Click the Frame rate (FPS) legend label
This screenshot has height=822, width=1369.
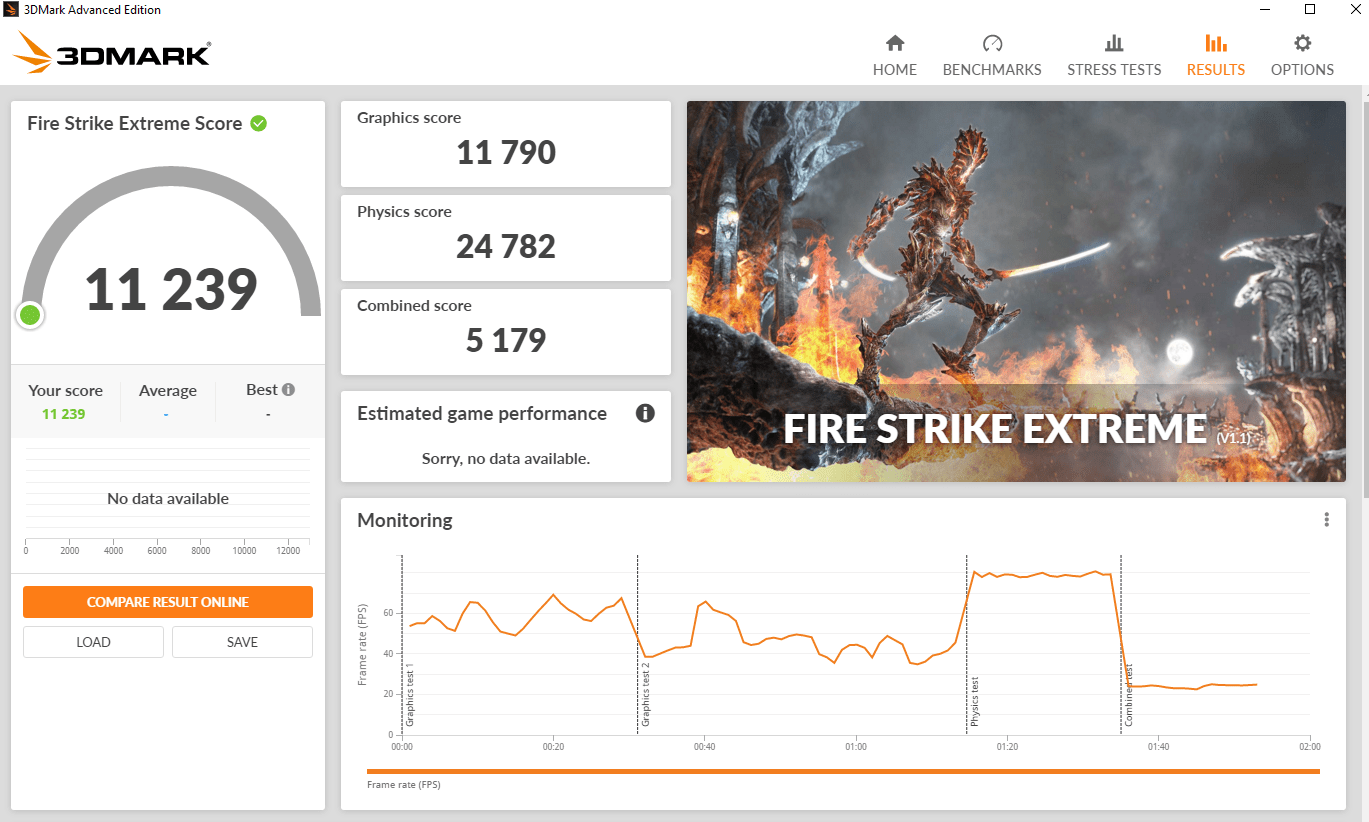[404, 785]
